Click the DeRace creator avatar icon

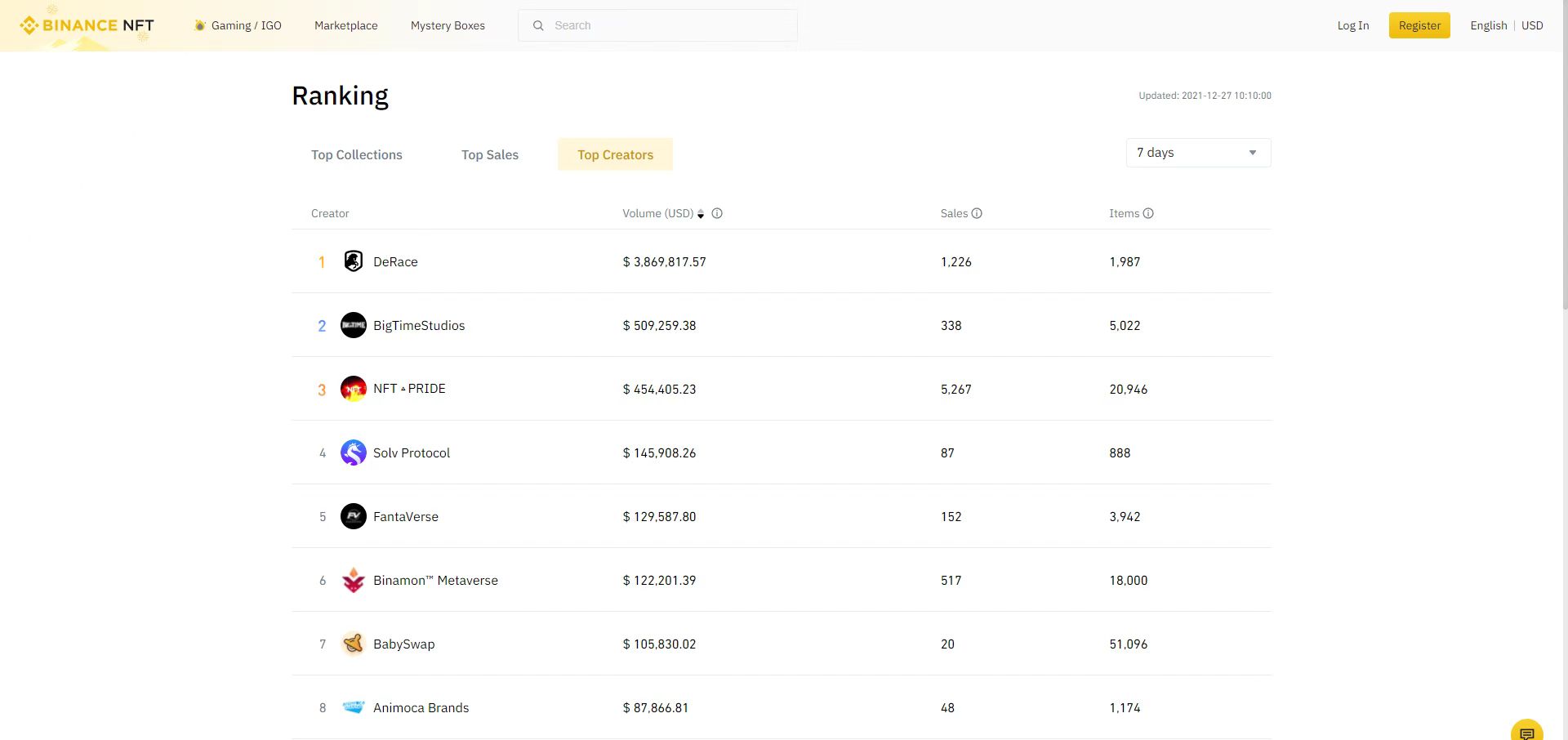coord(353,261)
